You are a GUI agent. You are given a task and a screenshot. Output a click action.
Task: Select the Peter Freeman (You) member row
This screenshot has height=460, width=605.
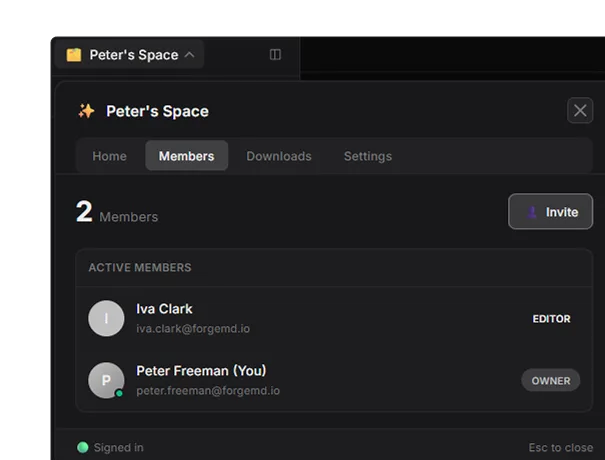pyautogui.click(x=334, y=381)
